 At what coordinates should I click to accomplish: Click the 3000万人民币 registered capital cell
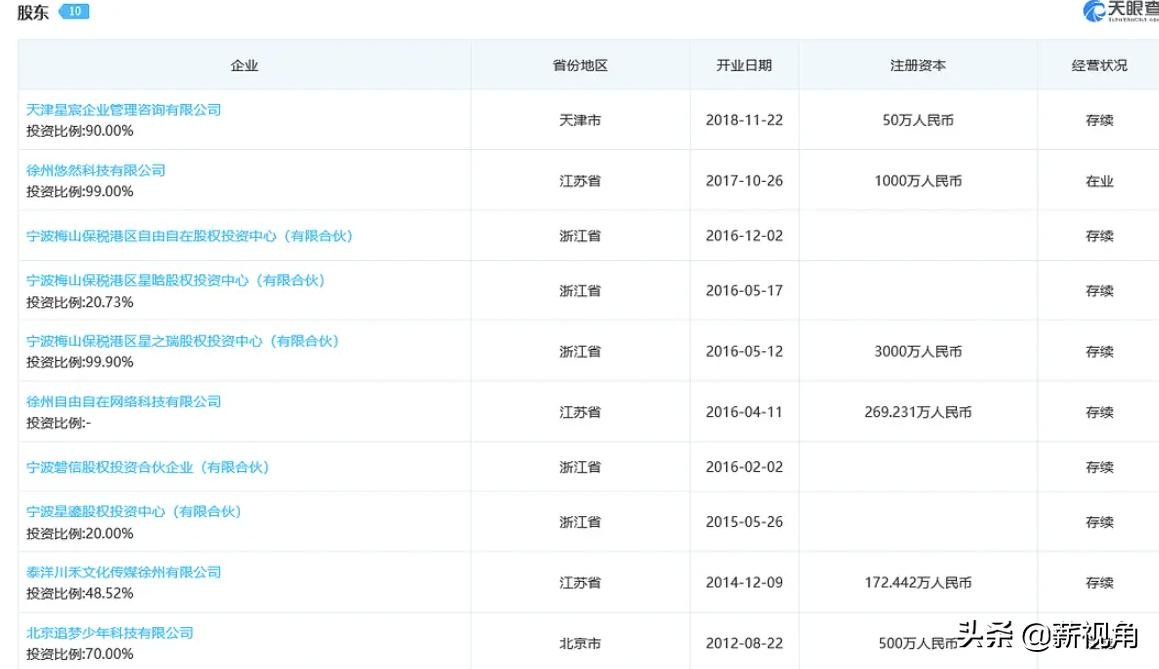coord(917,352)
